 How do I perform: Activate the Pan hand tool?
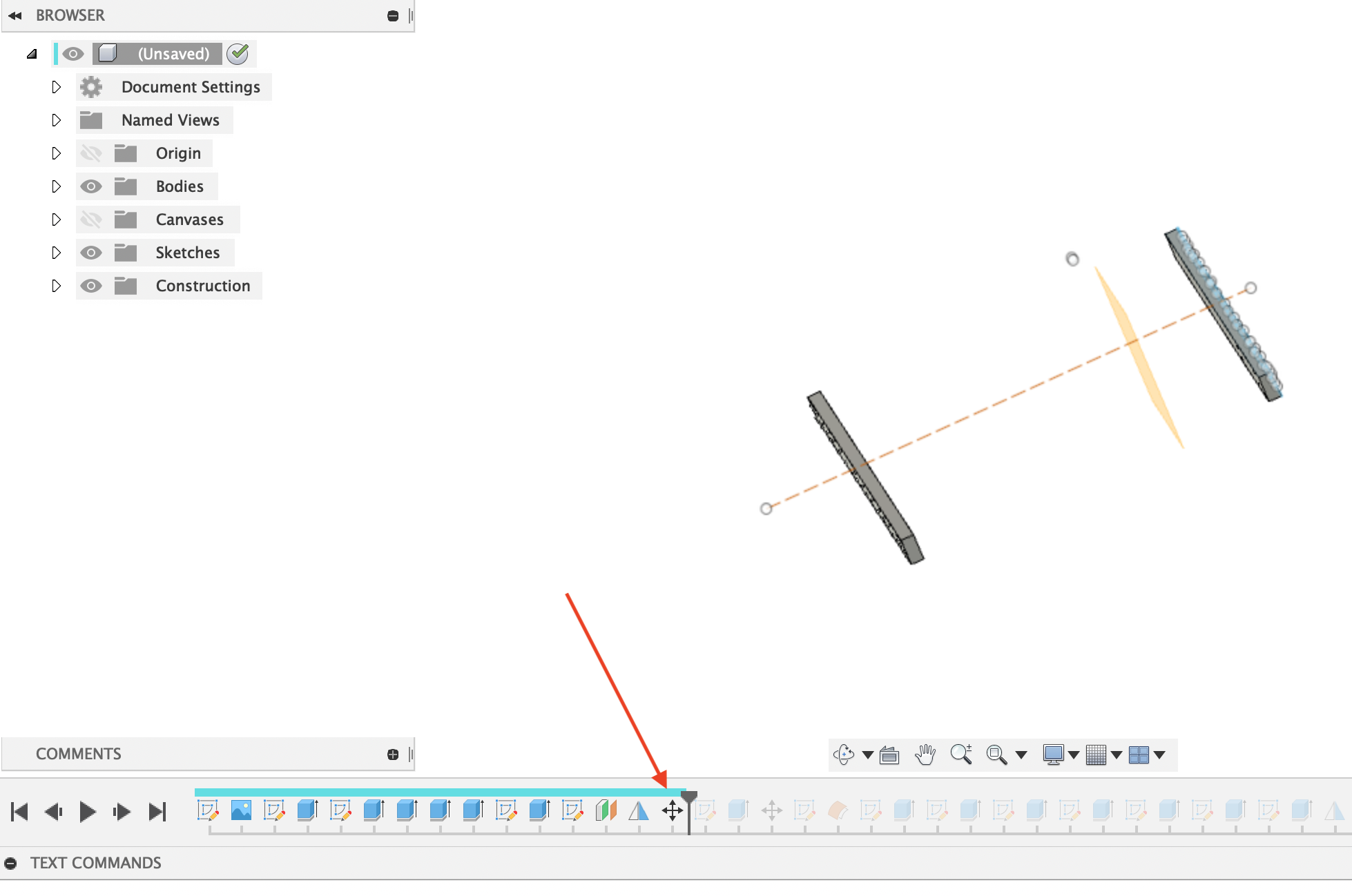click(x=925, y=754)
